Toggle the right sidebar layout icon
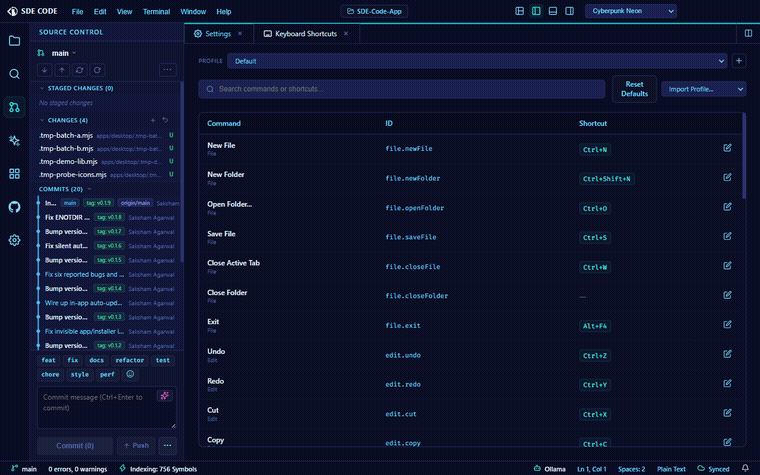This screenshot has height=475, width=760. pyautogui.click(x=570, y=11)
